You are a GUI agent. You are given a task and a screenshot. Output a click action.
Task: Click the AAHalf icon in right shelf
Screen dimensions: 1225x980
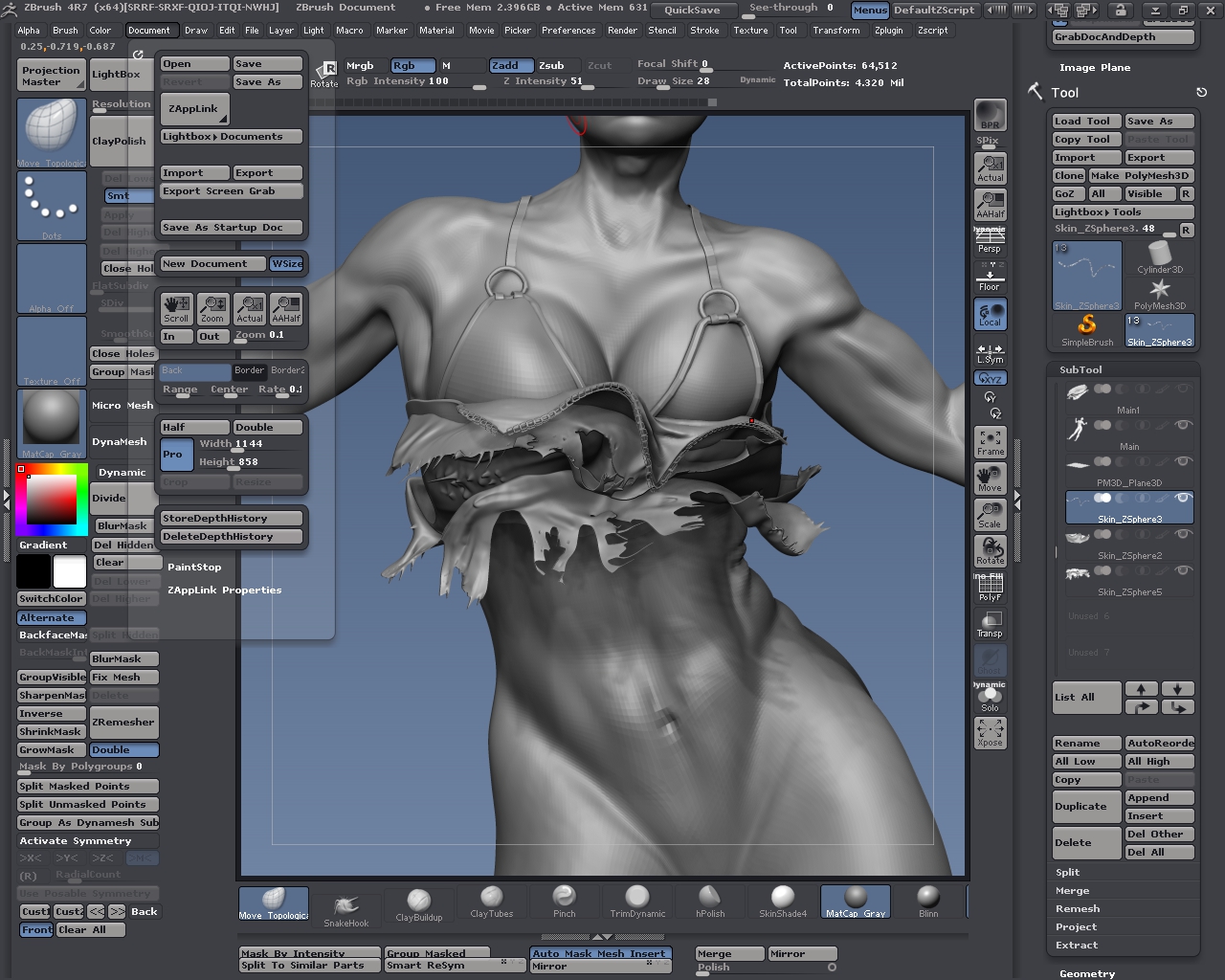click(990, 205)
